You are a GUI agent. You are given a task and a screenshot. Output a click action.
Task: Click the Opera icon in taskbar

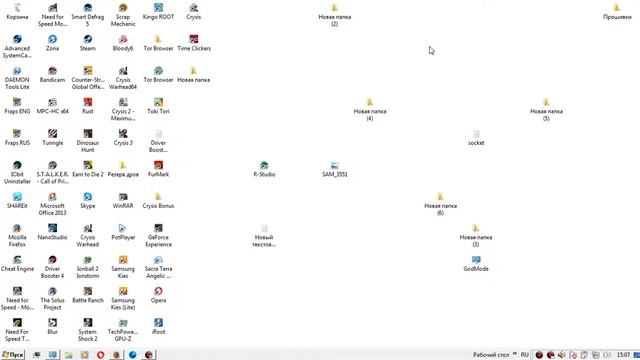point(100,355)
